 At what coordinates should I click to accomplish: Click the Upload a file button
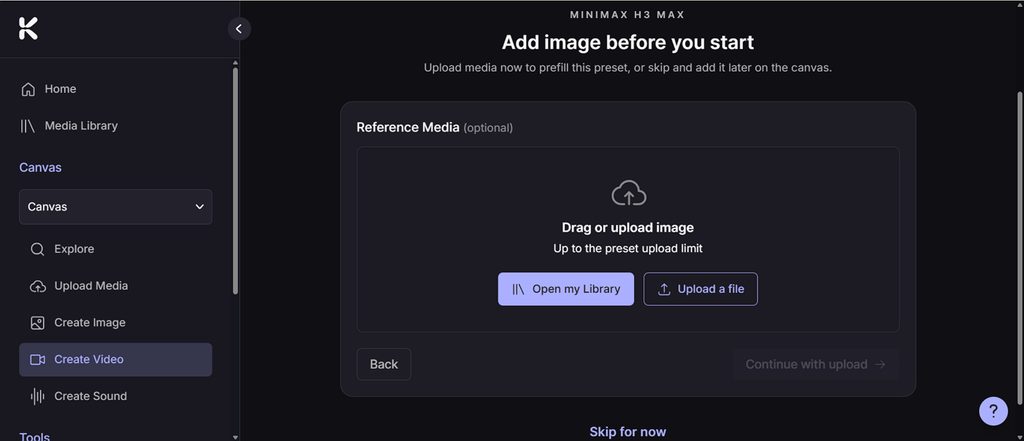coord(700,289)
